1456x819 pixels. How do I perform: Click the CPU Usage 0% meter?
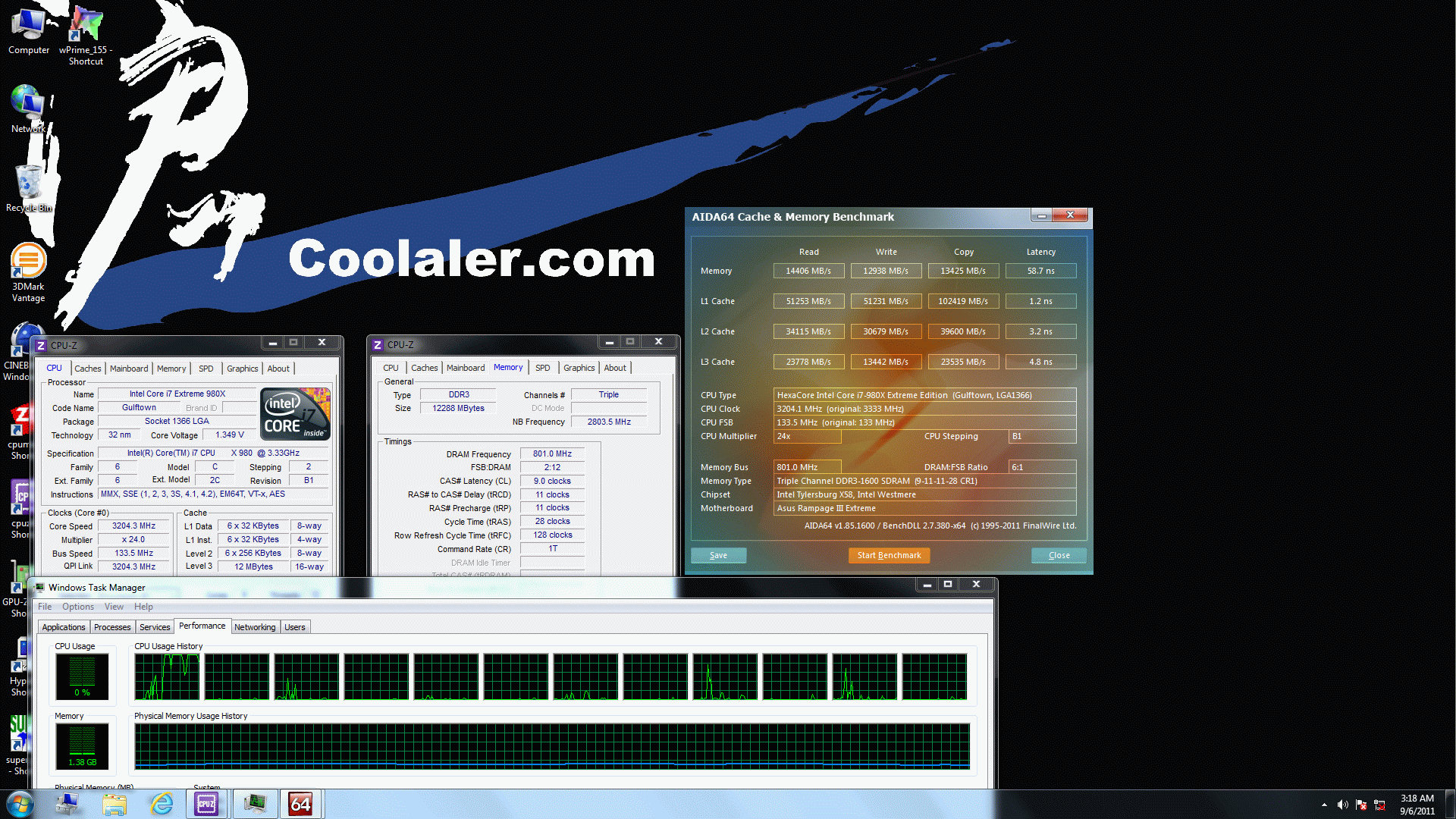pyautogui.click(x=82, y=676)
